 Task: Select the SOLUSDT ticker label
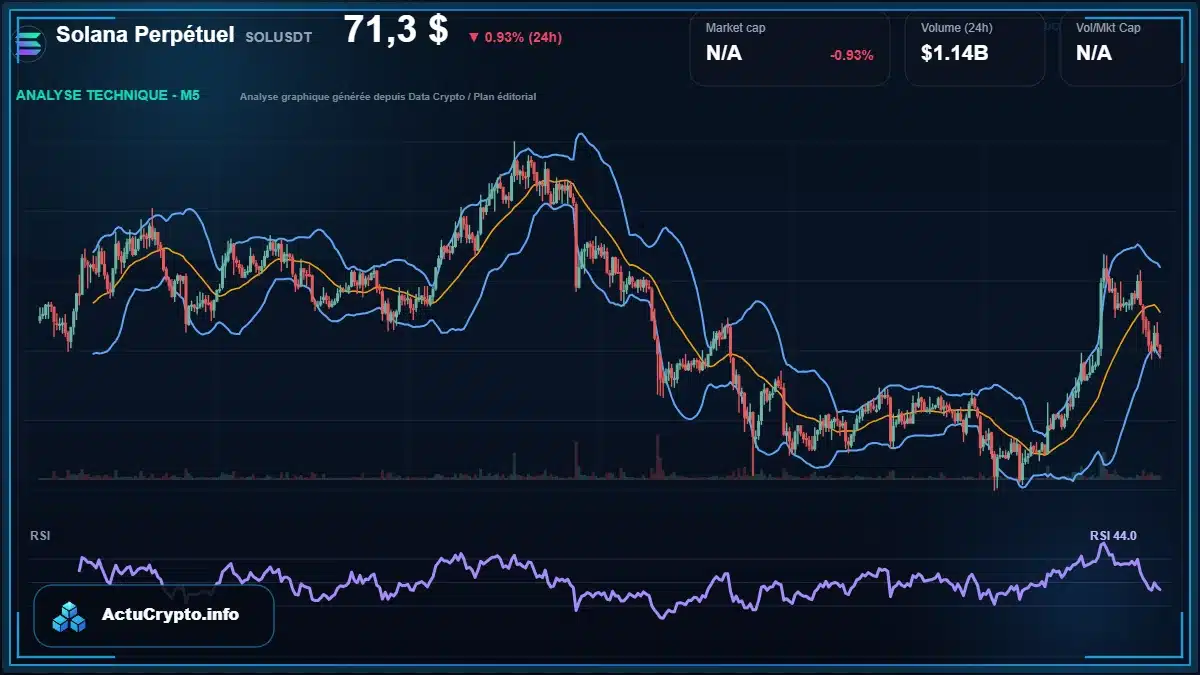[x=278, y=37]
